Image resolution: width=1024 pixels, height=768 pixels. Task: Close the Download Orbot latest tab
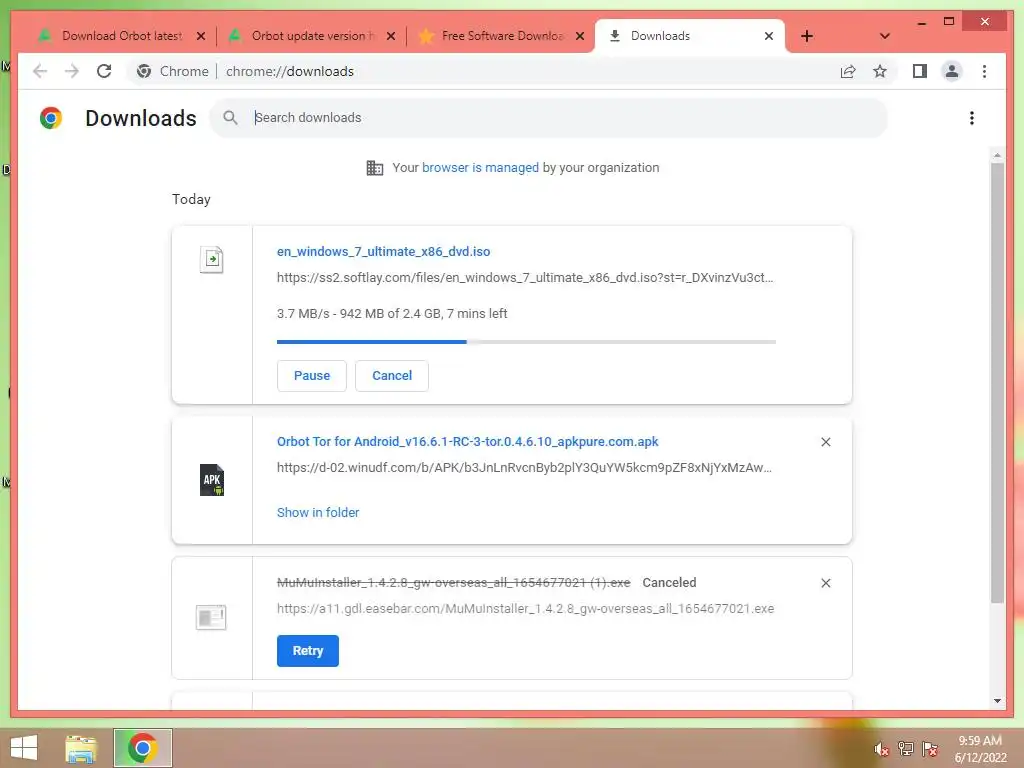click(201, 36)
